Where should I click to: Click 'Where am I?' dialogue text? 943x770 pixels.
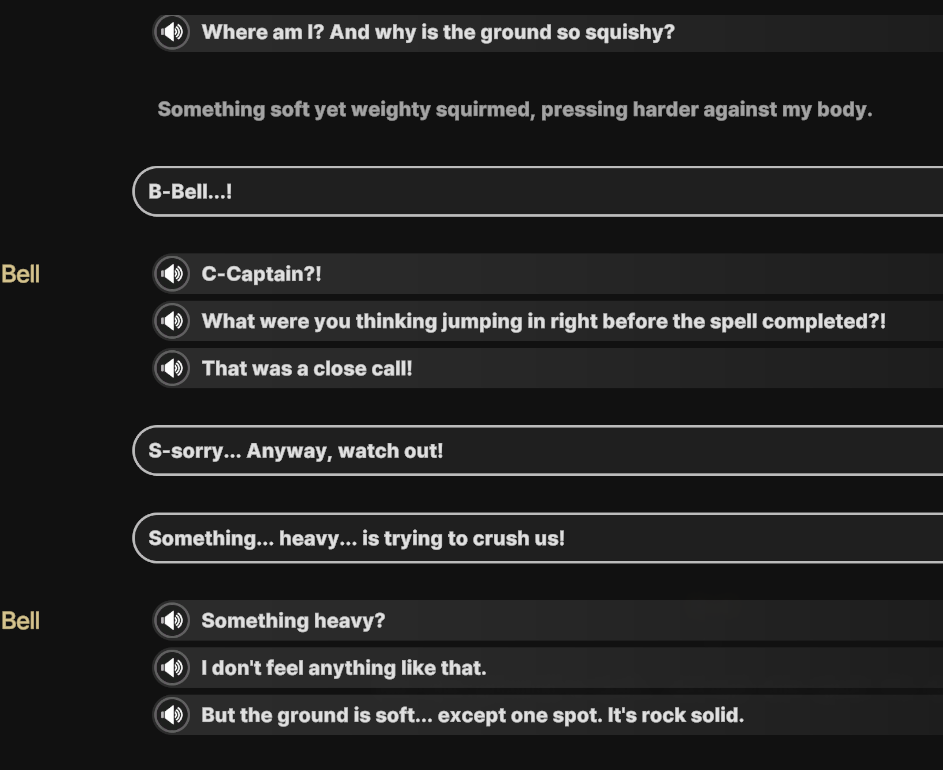(x=438, y=32)
